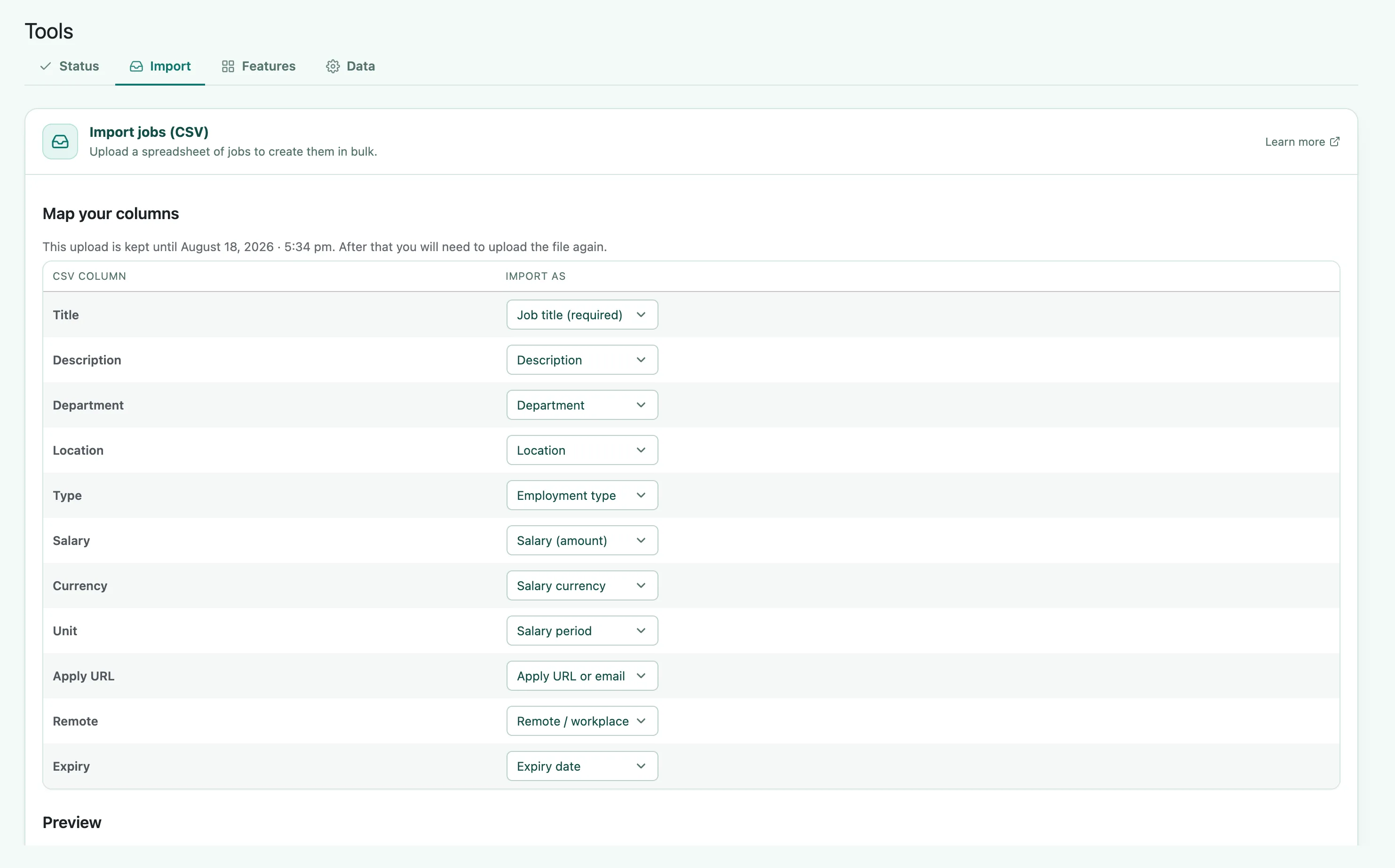Click the Import jobs inbox icon
The height and width of the screenshot is (868, 1395).
[x=60, y=141]
